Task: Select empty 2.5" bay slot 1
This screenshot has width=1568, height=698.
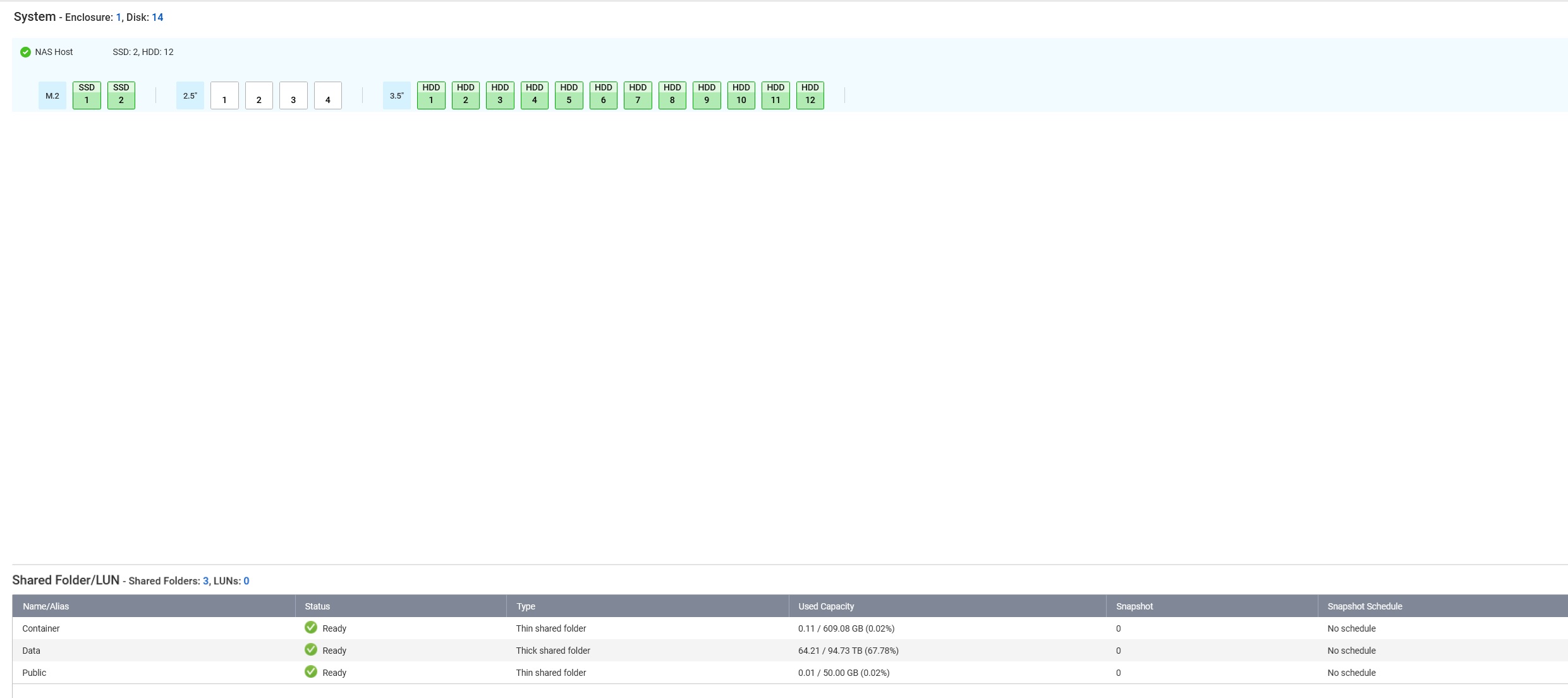Action: pyautogui.click(x=224, y=96)
